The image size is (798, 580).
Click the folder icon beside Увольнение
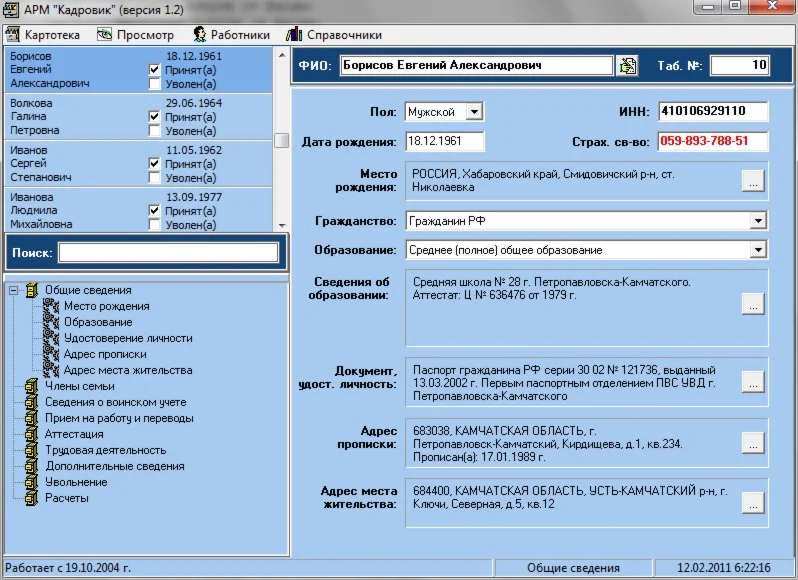31,483
